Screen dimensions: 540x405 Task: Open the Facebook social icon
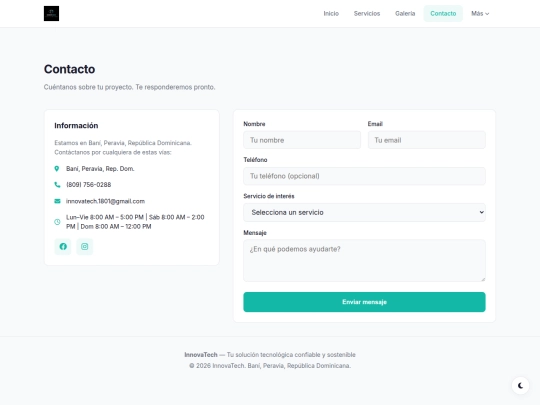[x=63, y=247]
